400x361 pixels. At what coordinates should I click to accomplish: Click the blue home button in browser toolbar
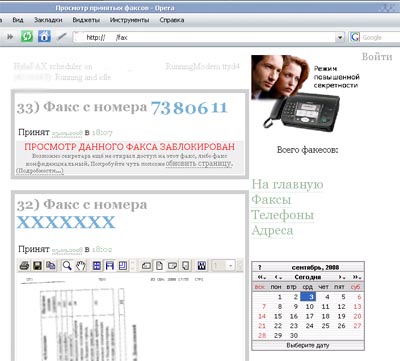coord(44,36)
